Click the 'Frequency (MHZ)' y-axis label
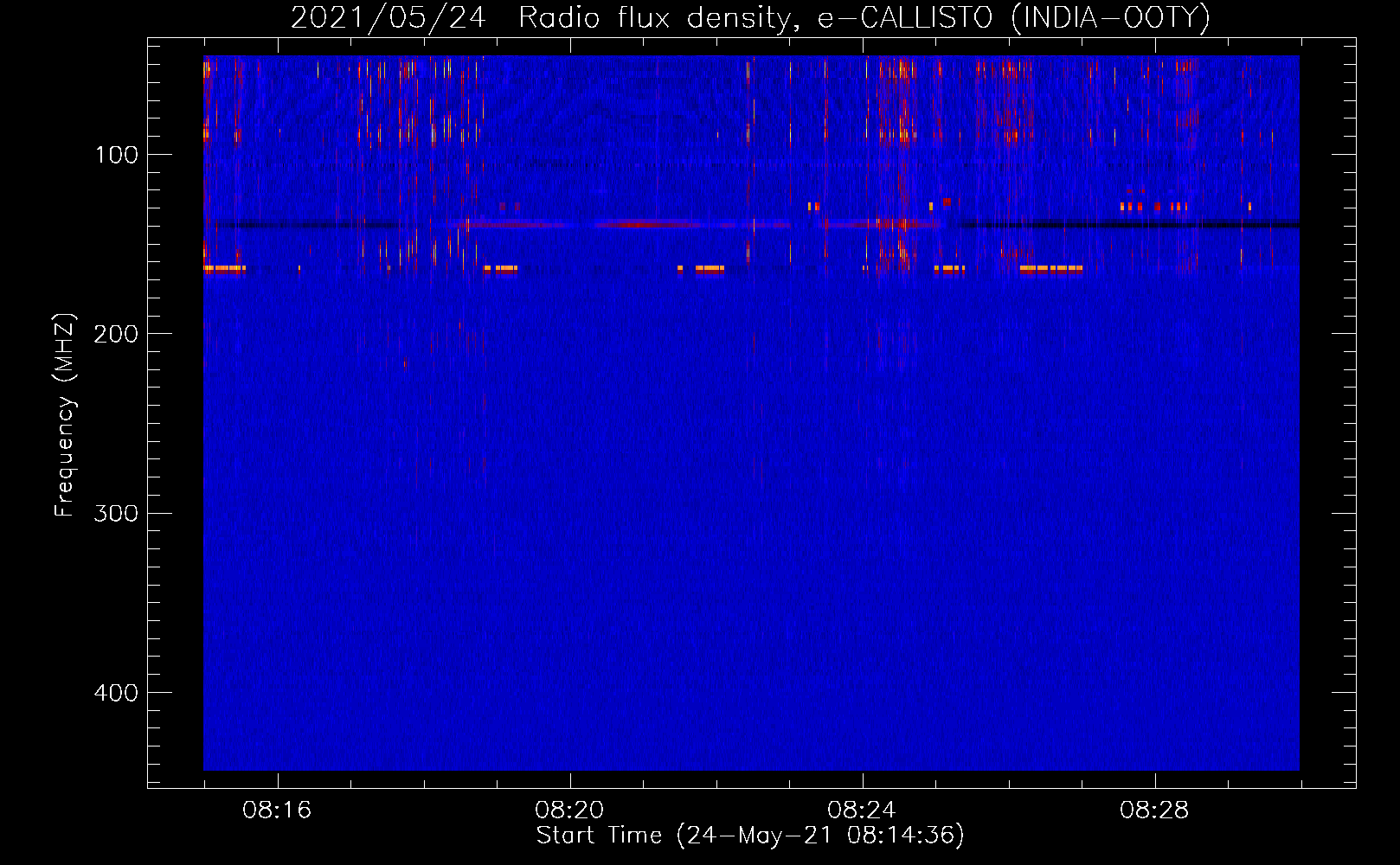 pos(65,414)
